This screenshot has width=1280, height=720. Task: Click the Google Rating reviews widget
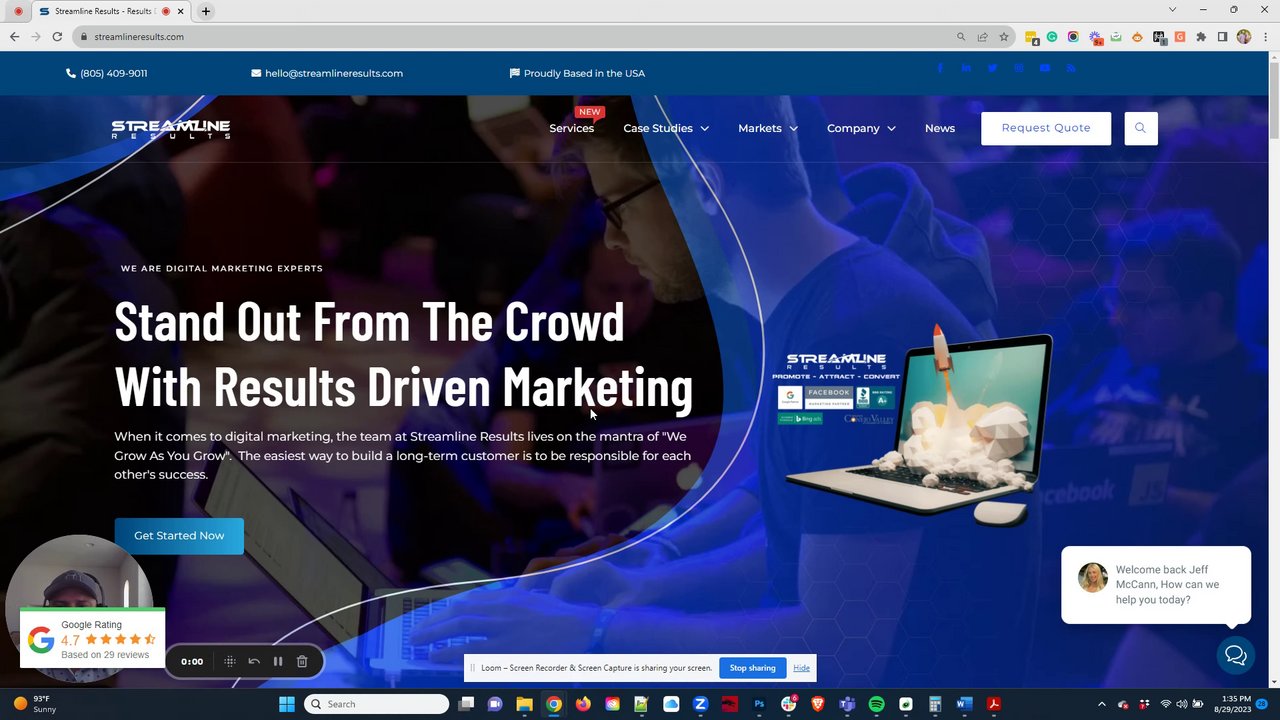click(92, 639)
